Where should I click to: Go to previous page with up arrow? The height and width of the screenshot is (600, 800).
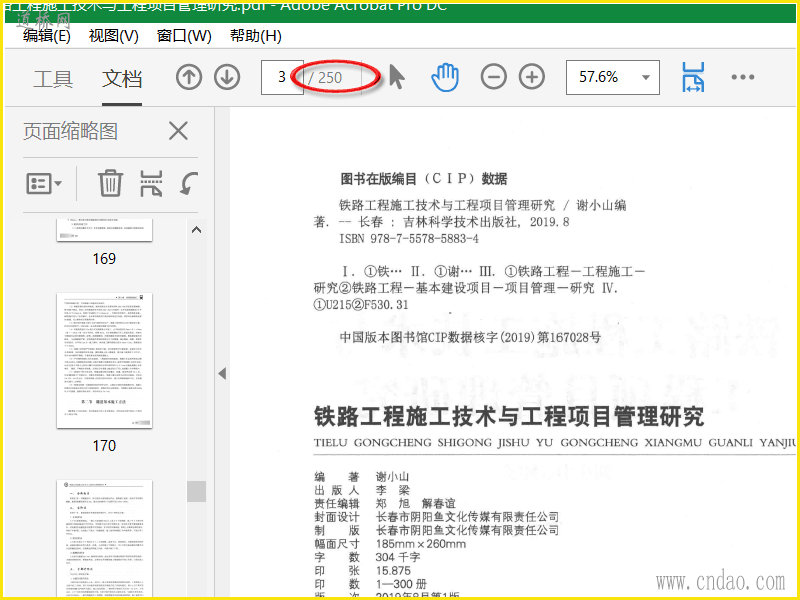189,78
